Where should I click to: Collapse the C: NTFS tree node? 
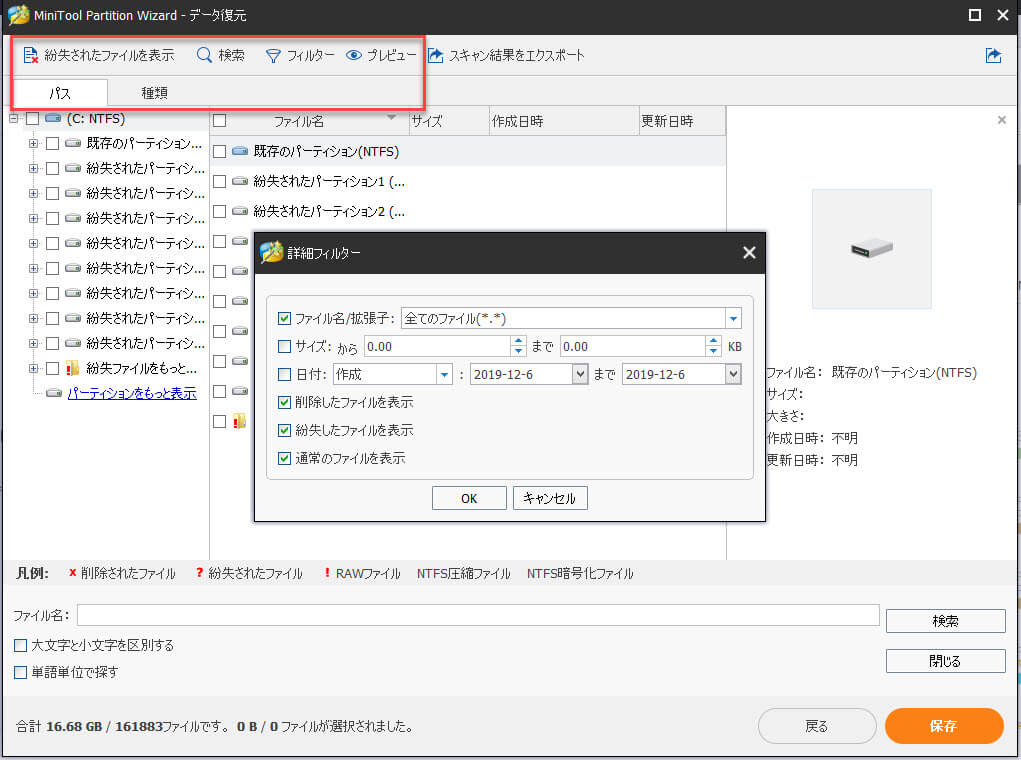13,119
